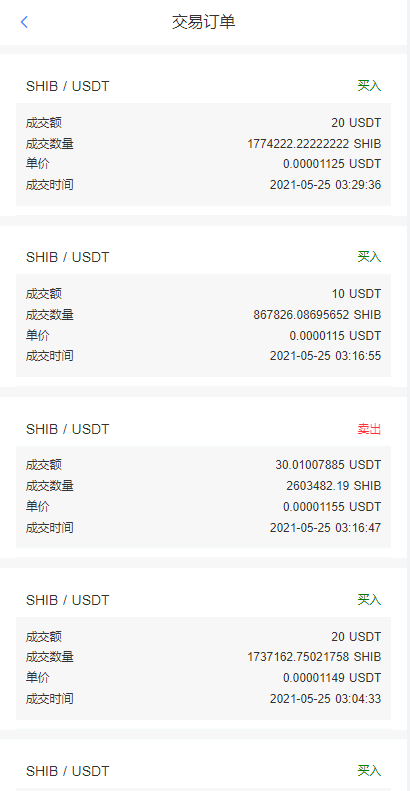Click 买入 label on the 03:29:36 order
The width and height of the screenshot is (410, 791).
pyautogui.click(x=369, y=86)
